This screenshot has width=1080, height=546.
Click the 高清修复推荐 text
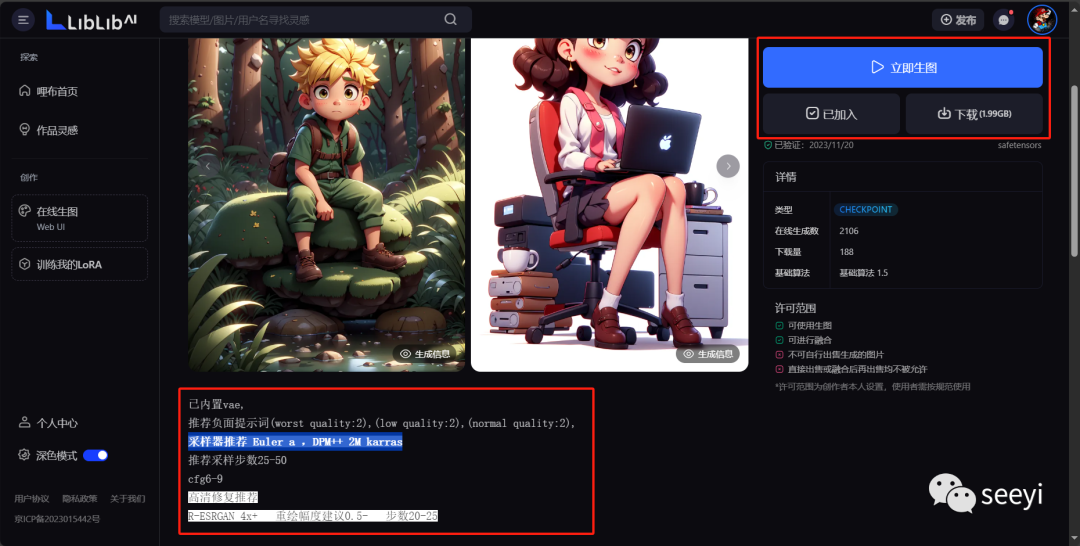(x=223, y=497)
